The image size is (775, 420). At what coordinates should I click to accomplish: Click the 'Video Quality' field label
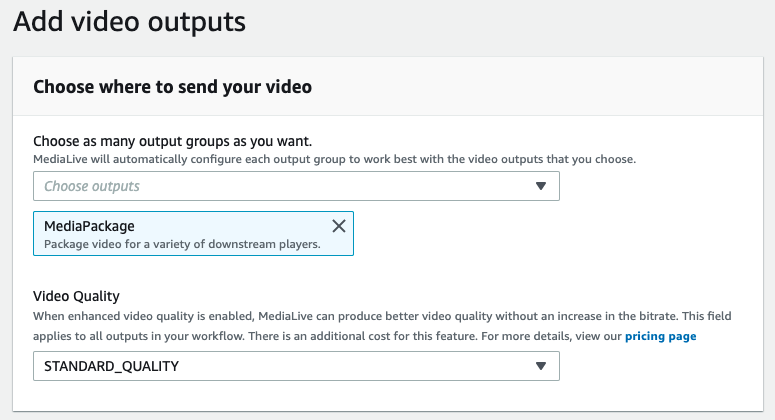click(76, 296)
